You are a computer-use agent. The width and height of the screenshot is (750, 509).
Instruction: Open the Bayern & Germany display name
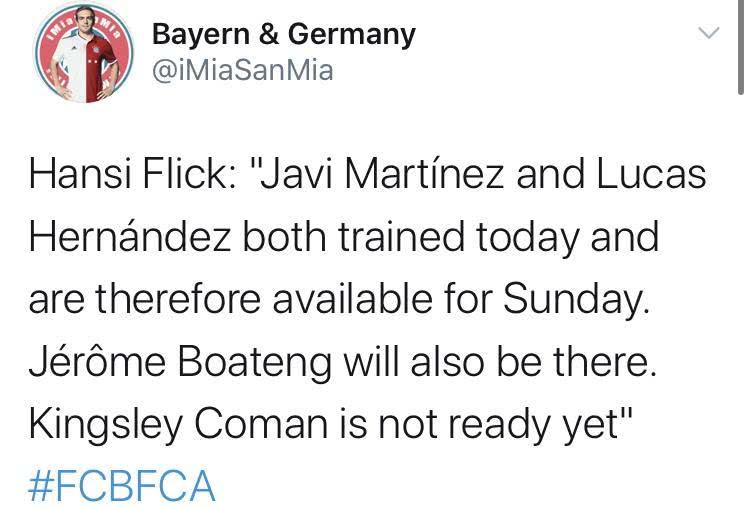[284, 34]
